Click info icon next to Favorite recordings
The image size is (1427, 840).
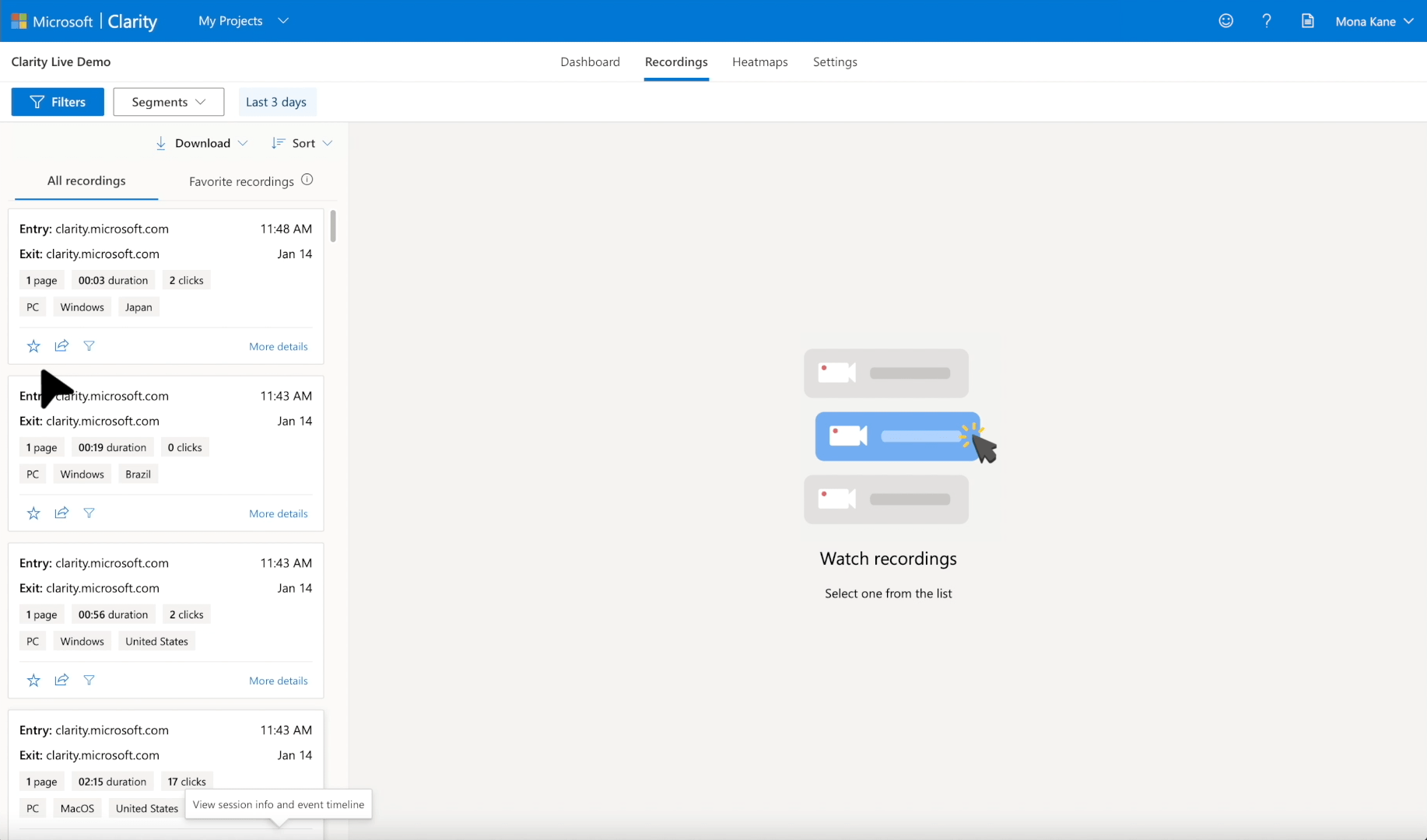point(307,180)
